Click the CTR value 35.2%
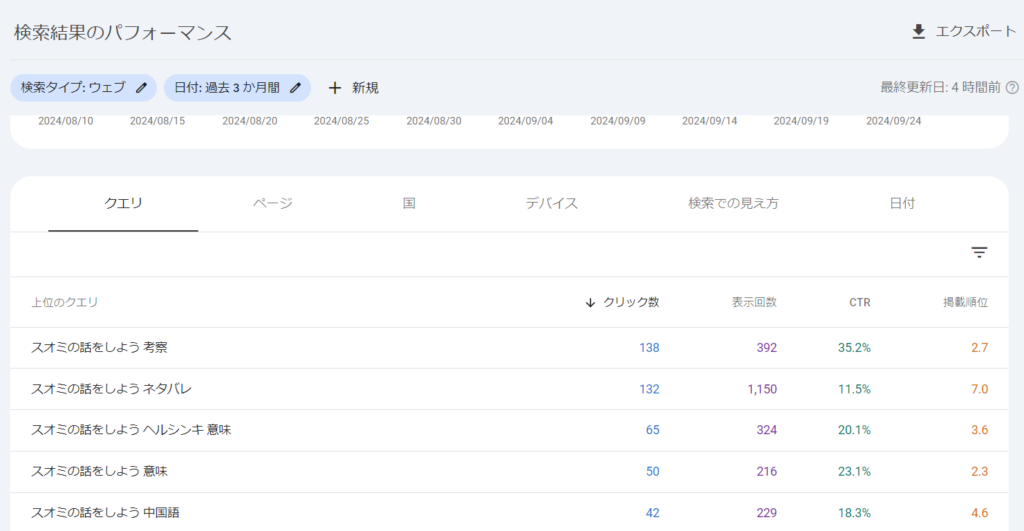The height and width of the screenshot is (531, 1024). pos(854,347)
